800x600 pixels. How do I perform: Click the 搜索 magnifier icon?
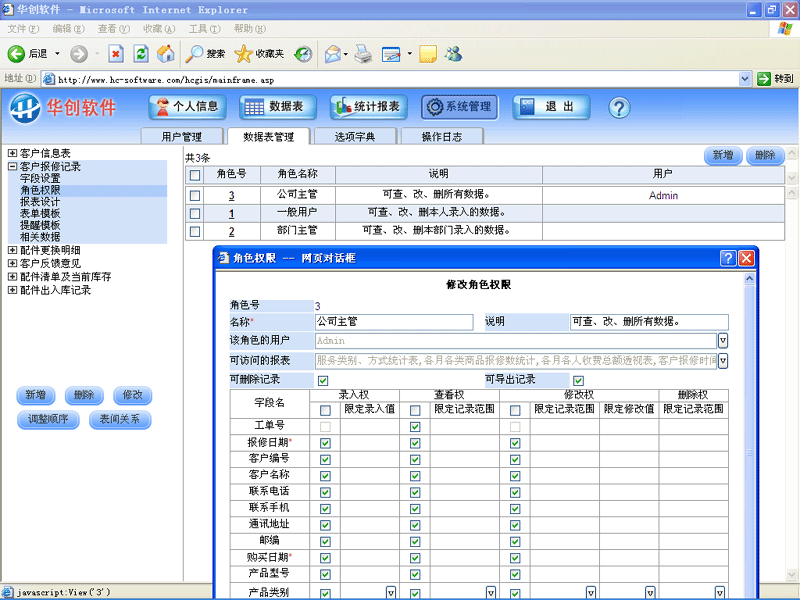point(193,54)
